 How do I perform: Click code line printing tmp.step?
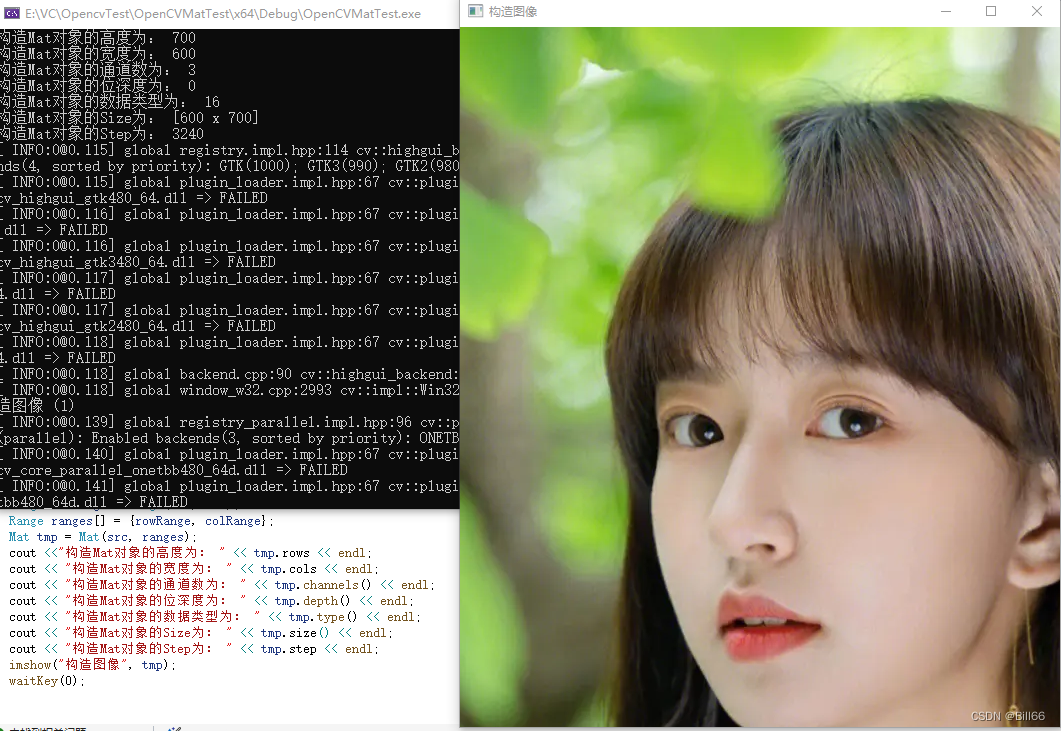tap(194, 649)
